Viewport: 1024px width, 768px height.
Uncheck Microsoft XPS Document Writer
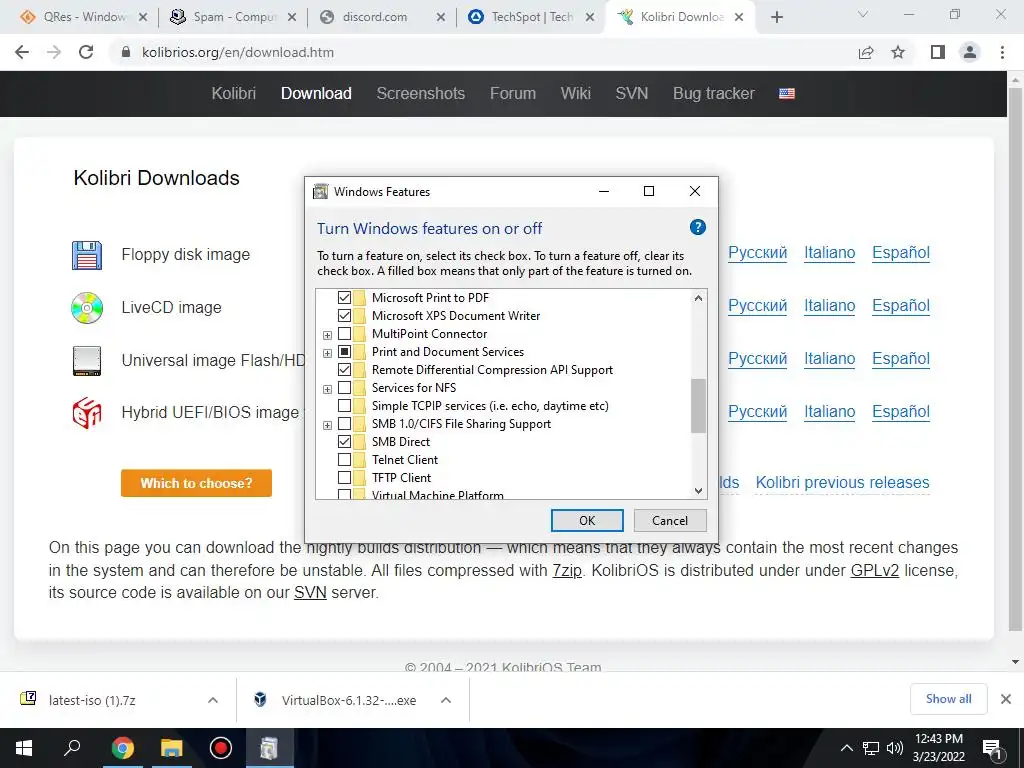point(344,315)
